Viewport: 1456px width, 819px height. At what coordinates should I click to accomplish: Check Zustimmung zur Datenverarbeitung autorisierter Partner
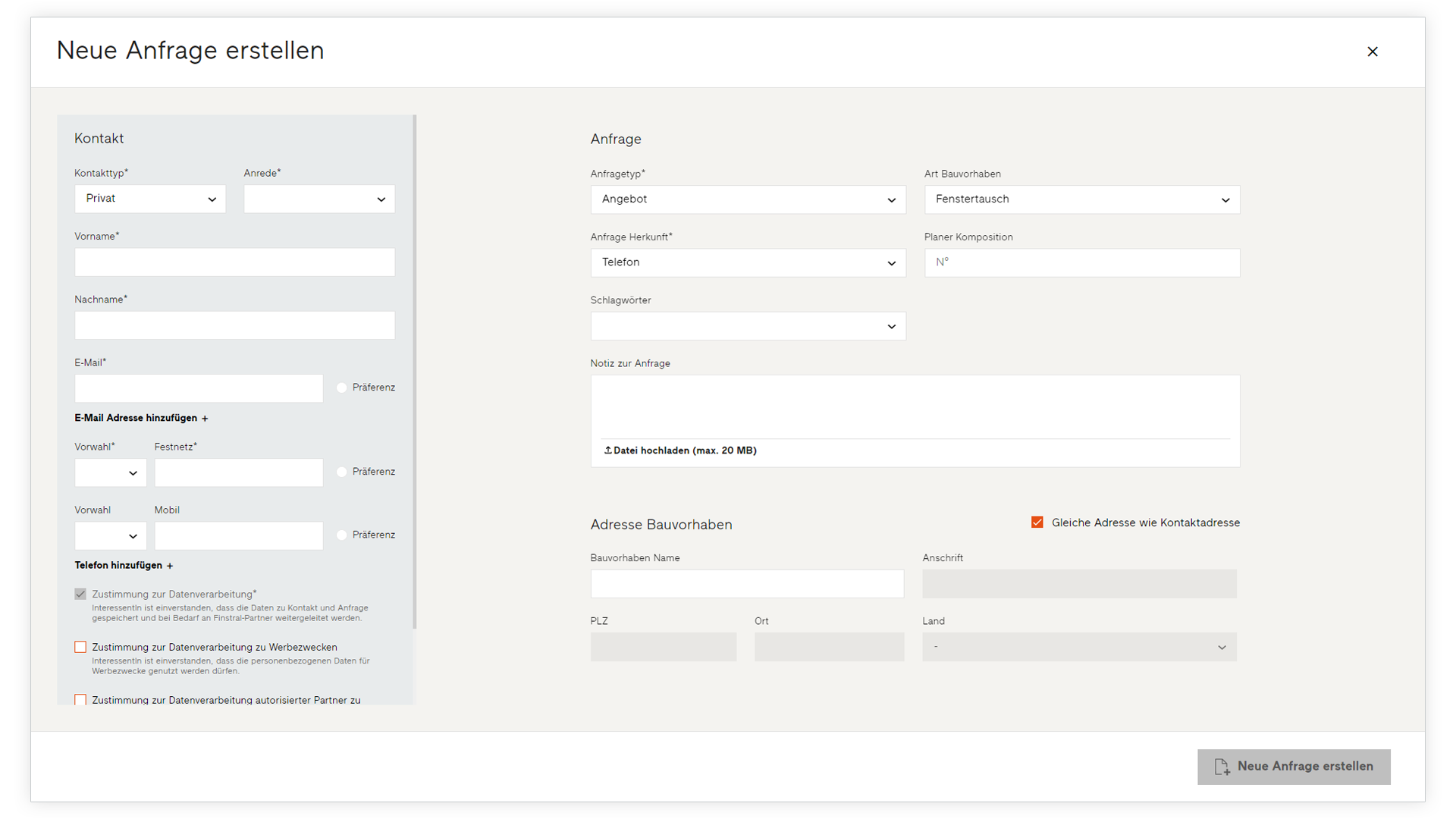point(80,699)
